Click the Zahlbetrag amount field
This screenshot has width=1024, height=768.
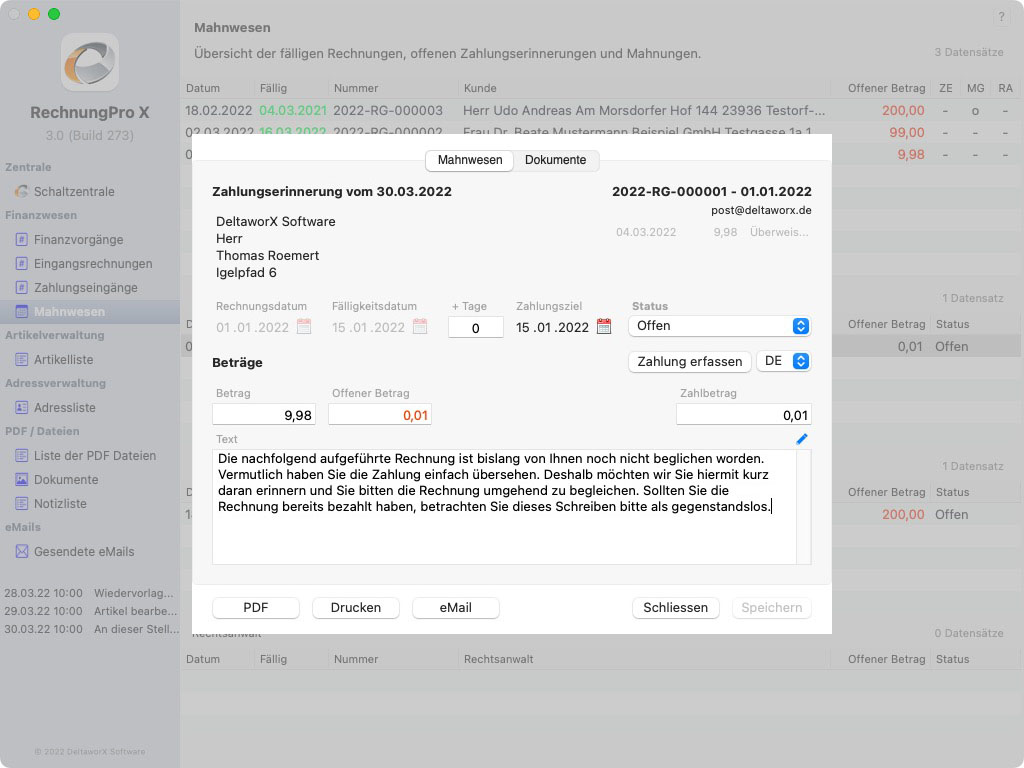tap(743, 415)
